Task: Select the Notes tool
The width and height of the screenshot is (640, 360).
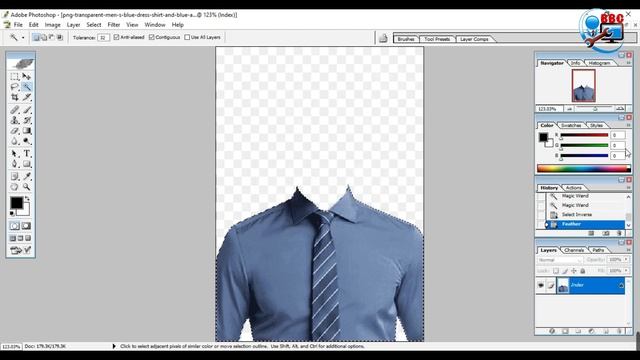Action: pyautogui.click(x=15, y=176)
